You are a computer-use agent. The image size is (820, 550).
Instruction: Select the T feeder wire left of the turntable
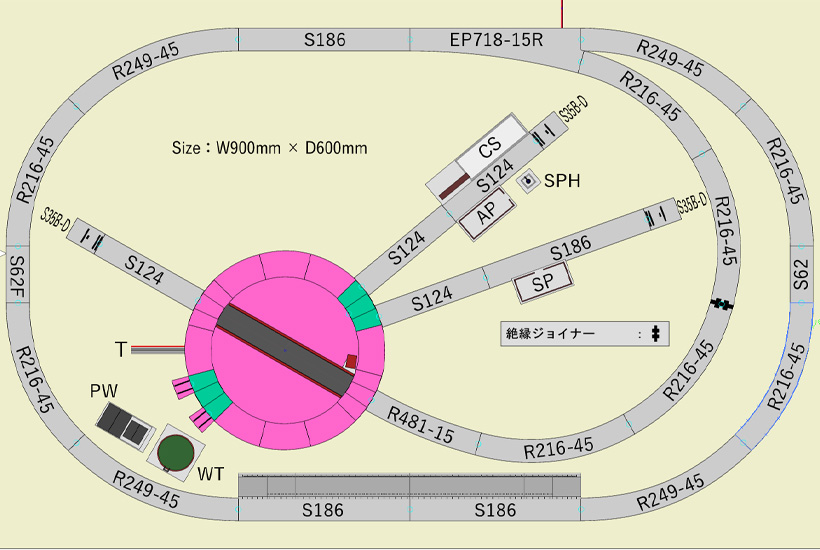coord(155,349)
